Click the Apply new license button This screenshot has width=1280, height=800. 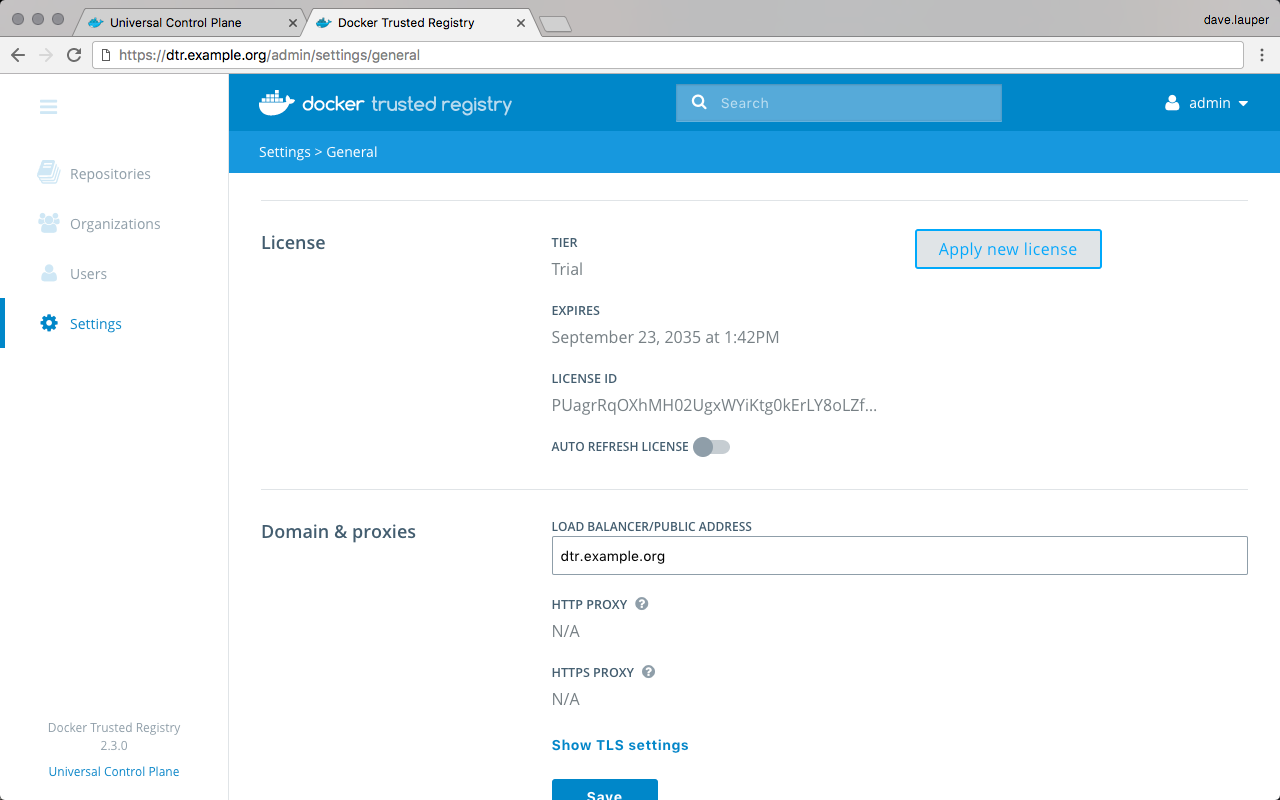[1008, 249]
